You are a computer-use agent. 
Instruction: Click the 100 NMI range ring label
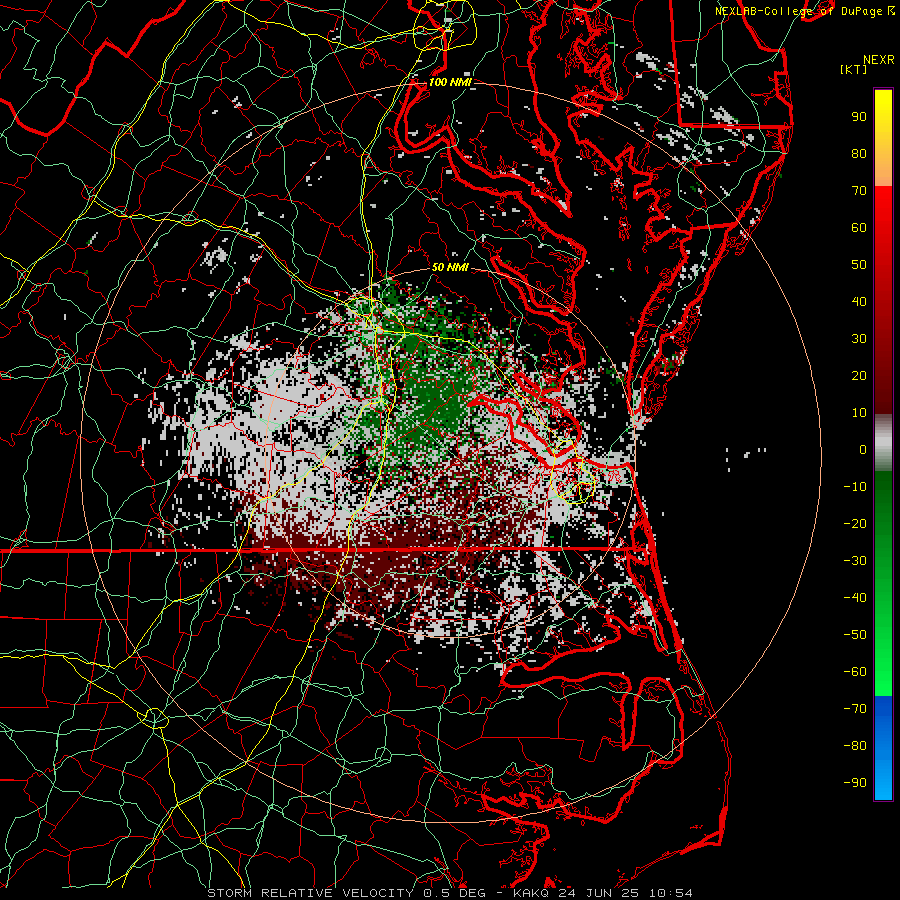[x=450, y=82]
